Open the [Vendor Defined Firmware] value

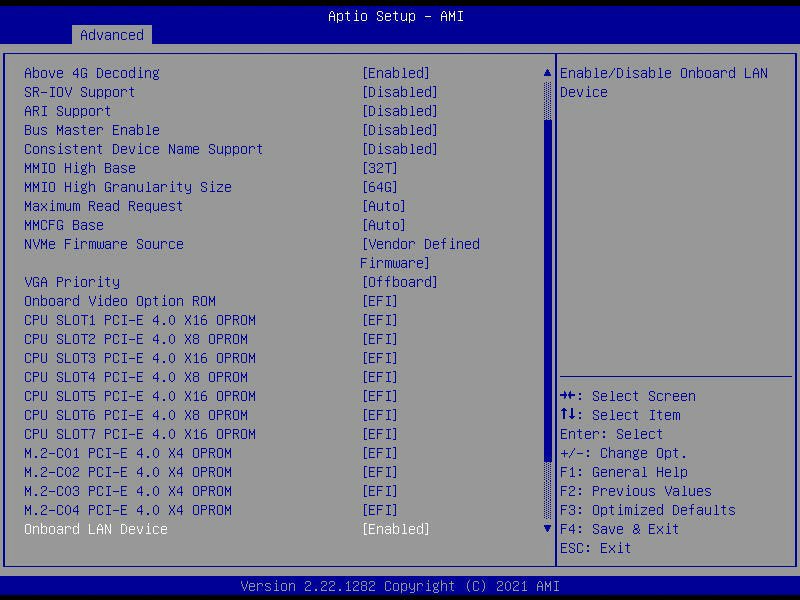tap(420, 254)
